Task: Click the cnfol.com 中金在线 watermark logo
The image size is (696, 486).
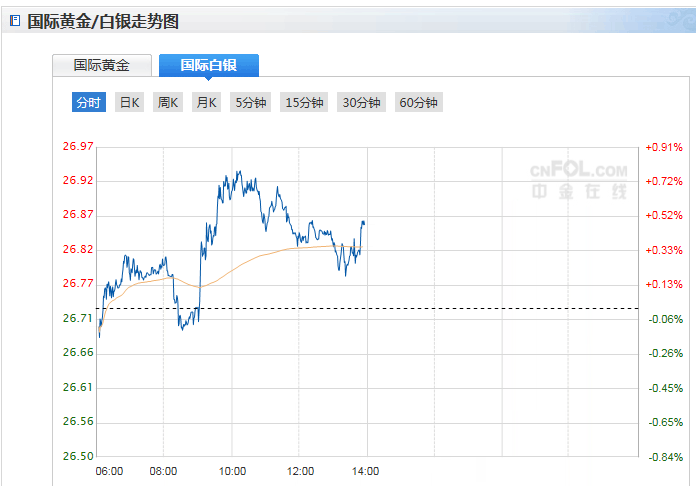Action: click(x=579, y=179)
